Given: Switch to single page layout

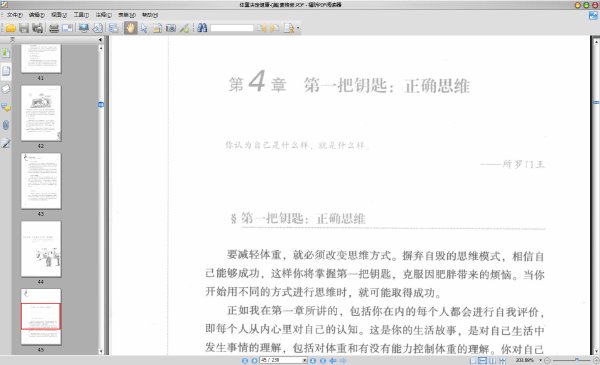Looking at the screenshot, I should pos(473,360).
